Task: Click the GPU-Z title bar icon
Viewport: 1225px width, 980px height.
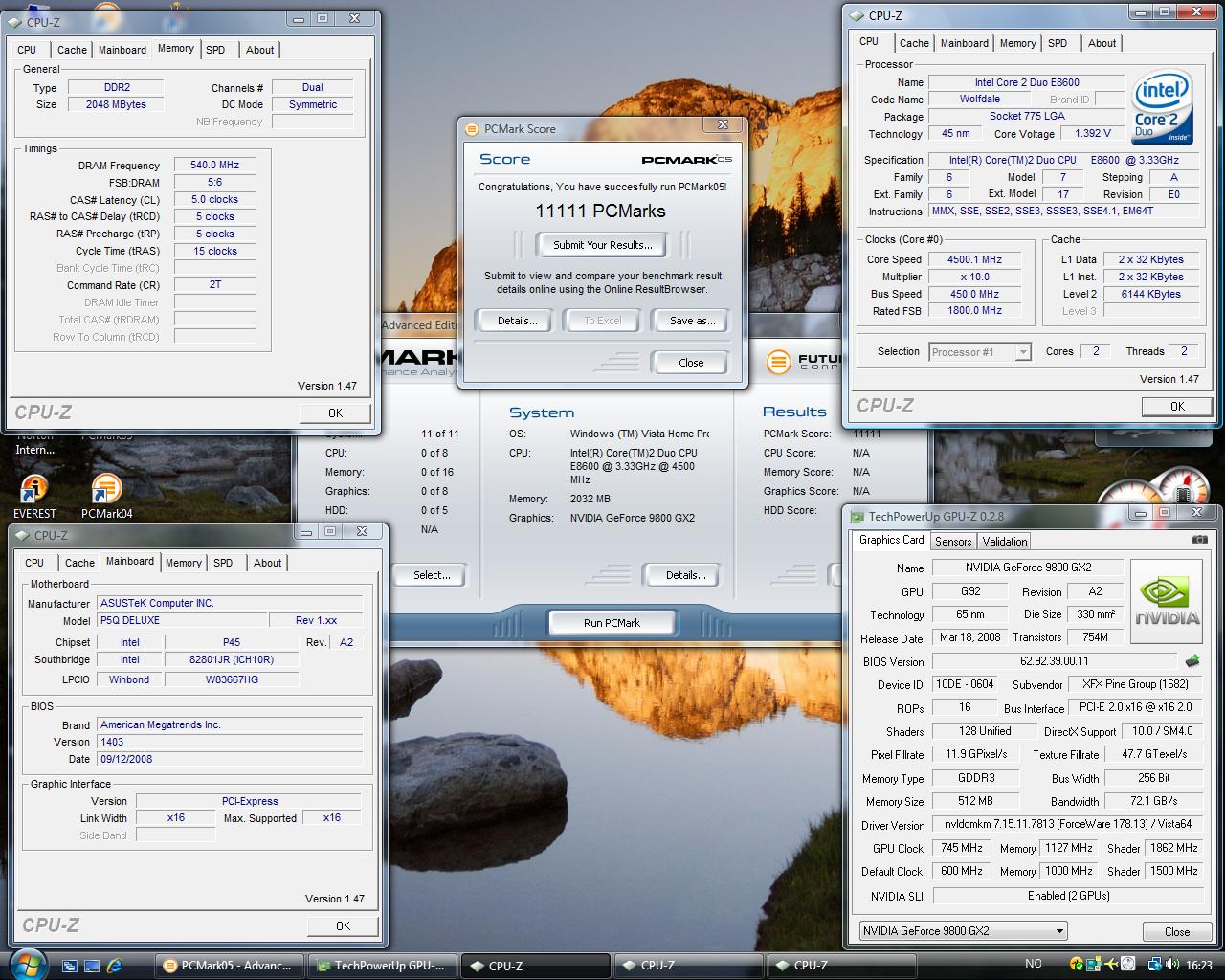Action: click(857, 517)
